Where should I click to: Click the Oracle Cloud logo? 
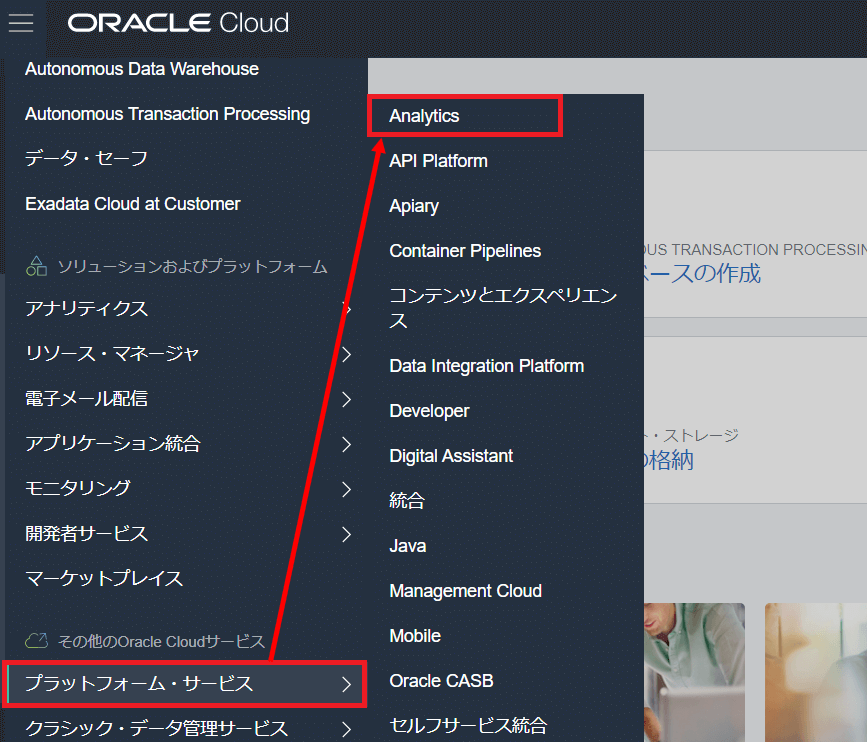pyautogui.click(x=178, y=23)
